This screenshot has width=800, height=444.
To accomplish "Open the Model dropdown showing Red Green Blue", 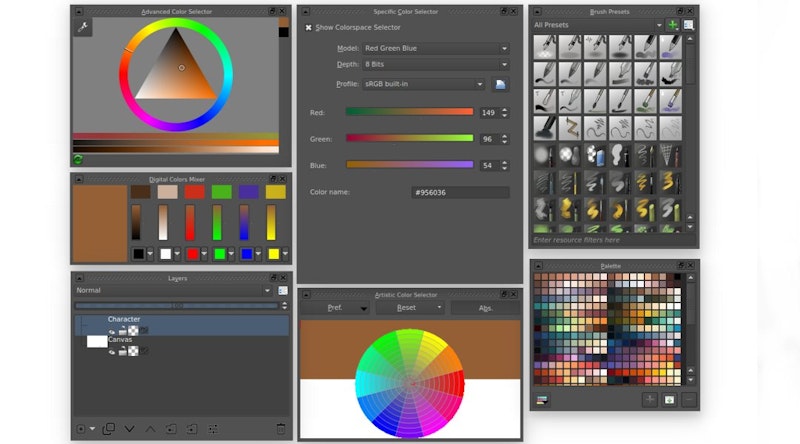I will click(435, 48).
